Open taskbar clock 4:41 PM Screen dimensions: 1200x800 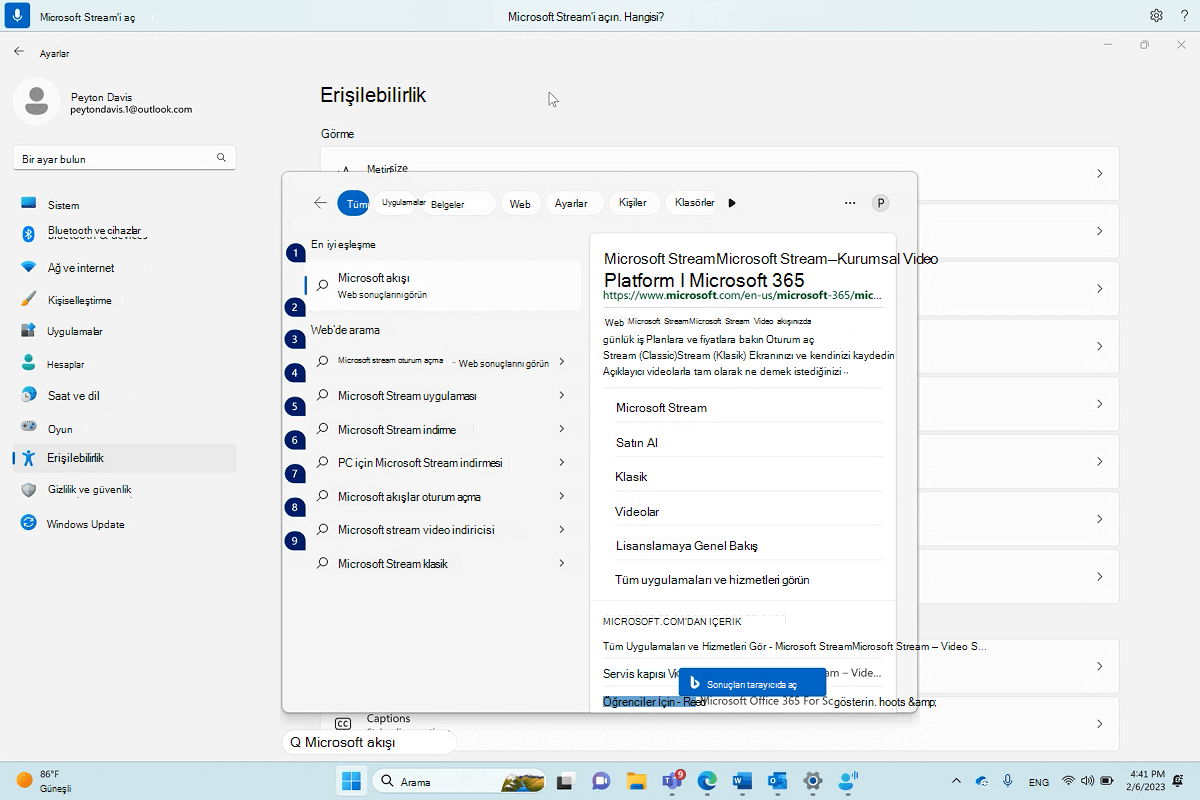[x=1145, y=780]
